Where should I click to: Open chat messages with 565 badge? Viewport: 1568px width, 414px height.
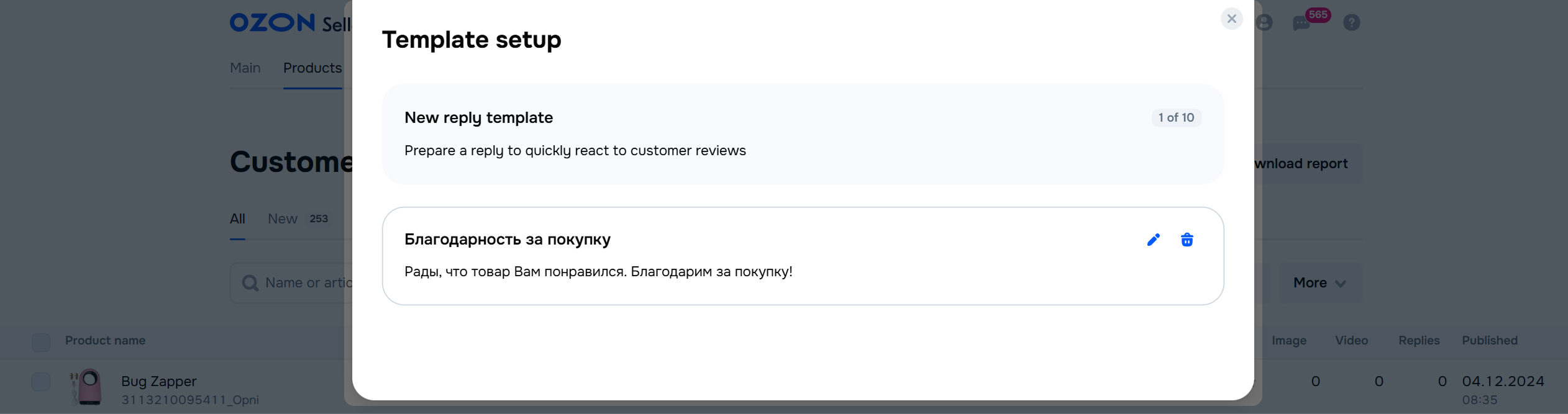pos(1301,24)
